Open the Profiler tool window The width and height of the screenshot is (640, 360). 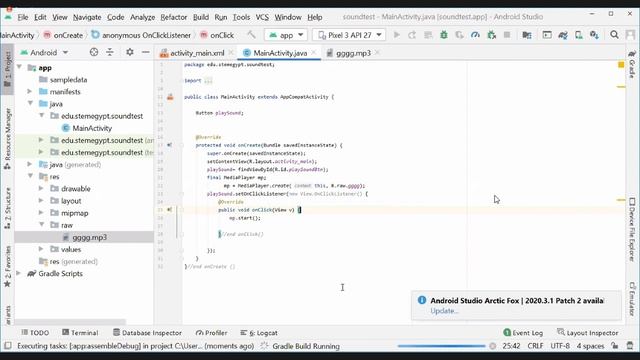point(211,333)
